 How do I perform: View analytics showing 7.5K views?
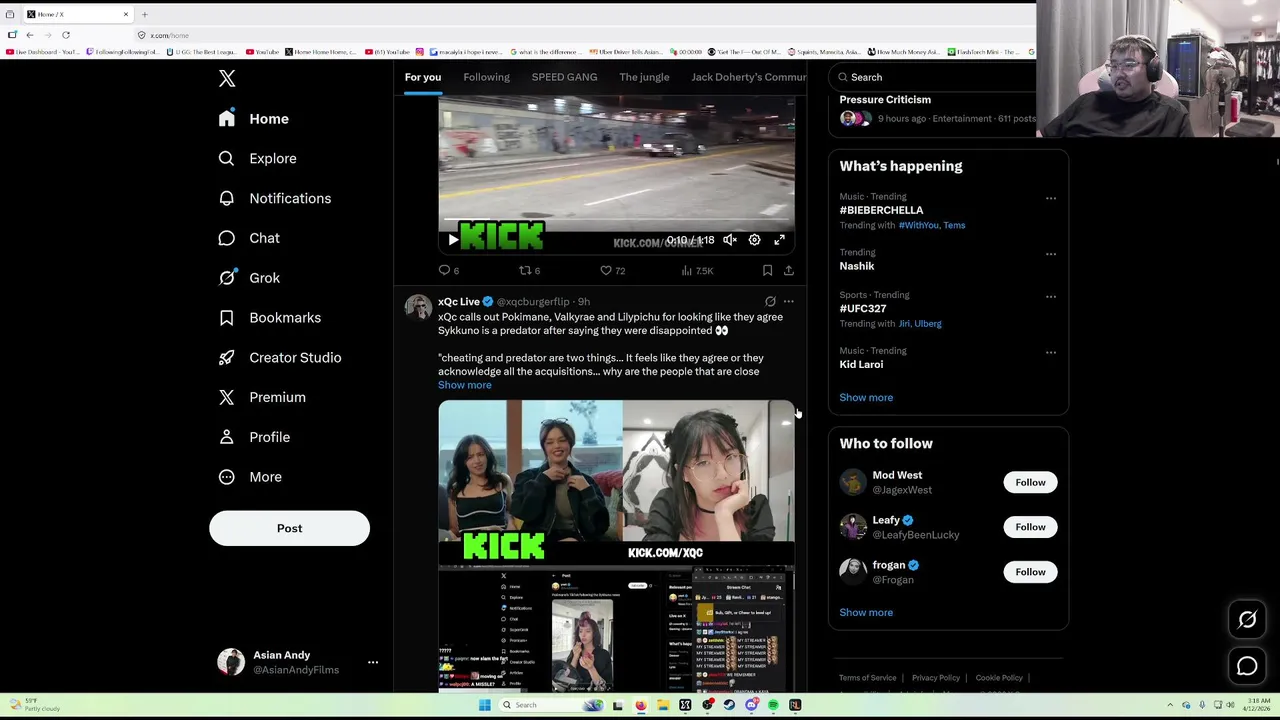click(x=696, y=270)
